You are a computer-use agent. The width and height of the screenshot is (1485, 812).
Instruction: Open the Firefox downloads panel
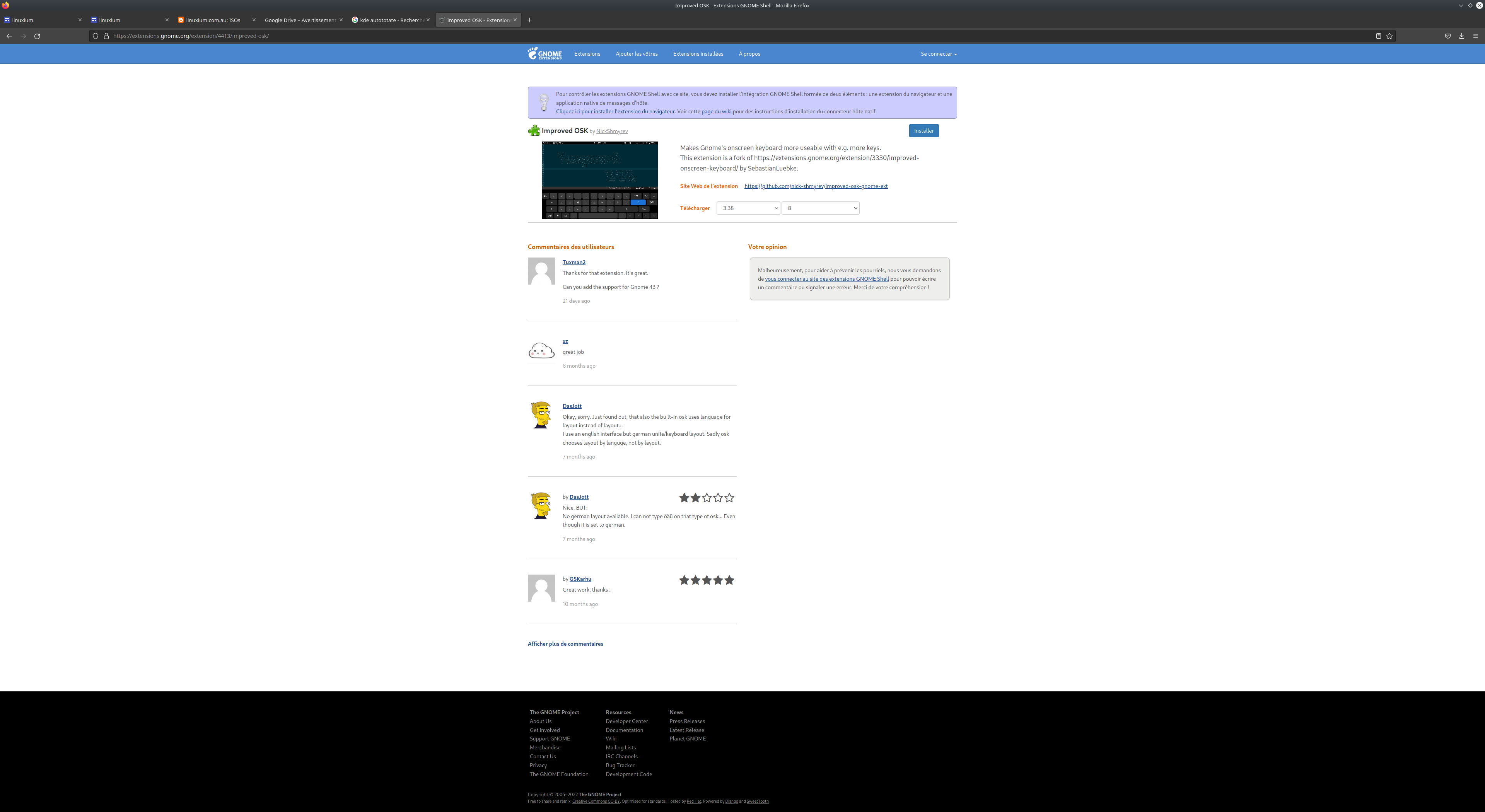click(x=1461, y=36)
